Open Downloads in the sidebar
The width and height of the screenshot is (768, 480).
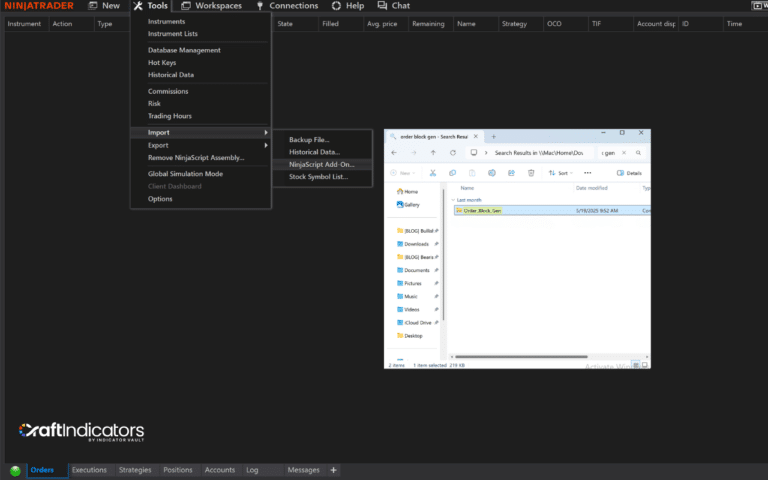416,244
